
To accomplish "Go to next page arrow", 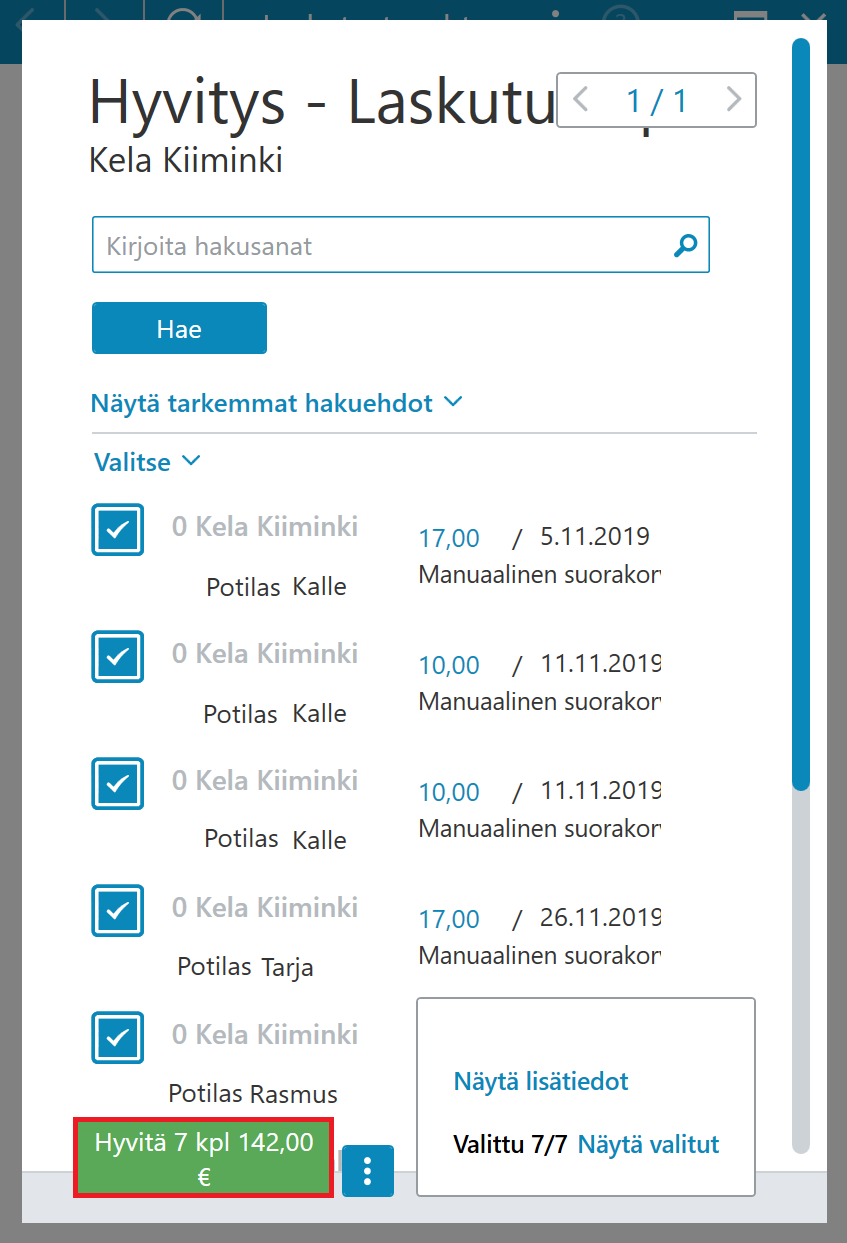I will coord(734,100).
